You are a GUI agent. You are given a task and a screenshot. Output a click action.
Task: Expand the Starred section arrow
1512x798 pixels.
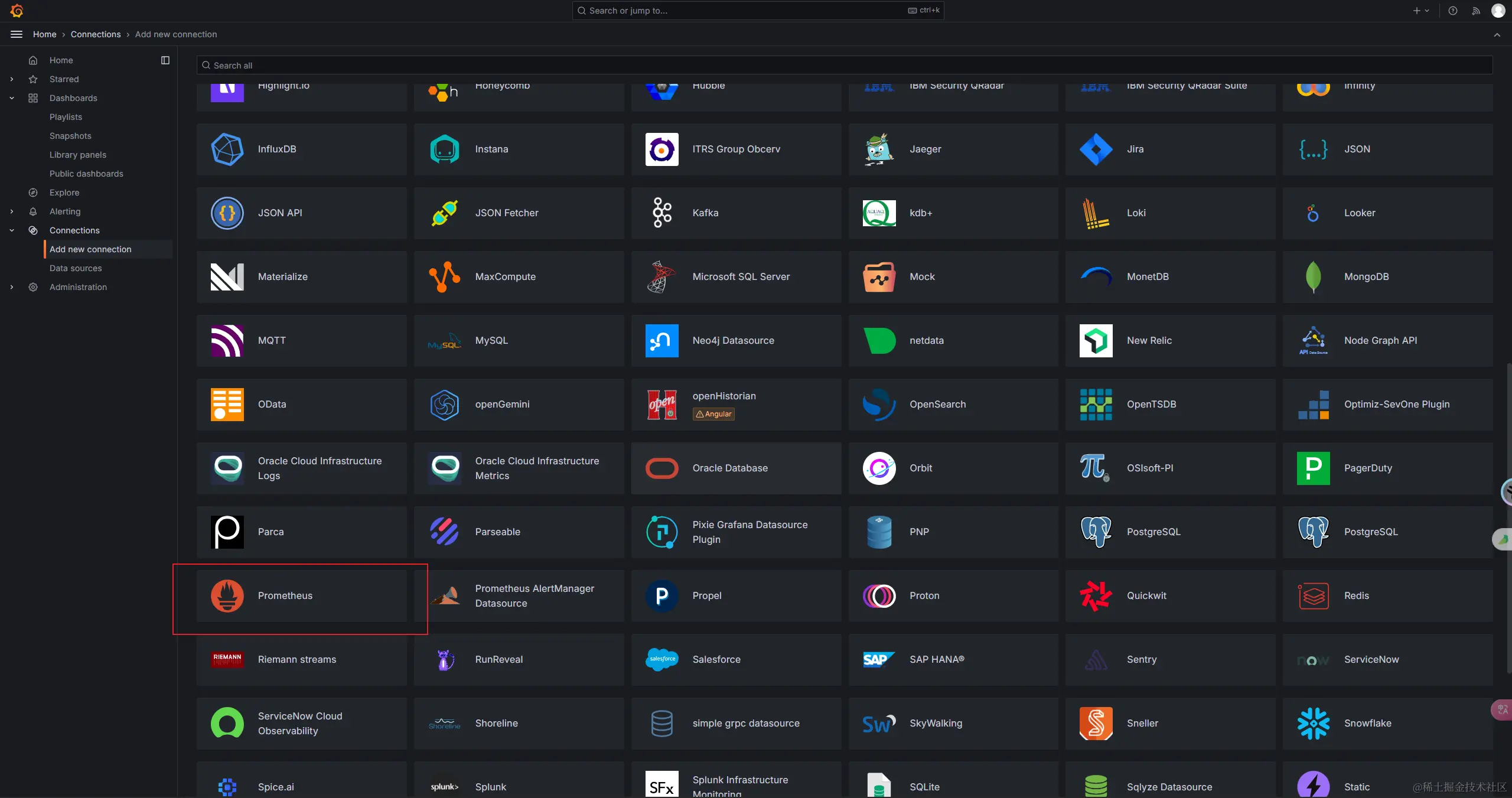12,79
